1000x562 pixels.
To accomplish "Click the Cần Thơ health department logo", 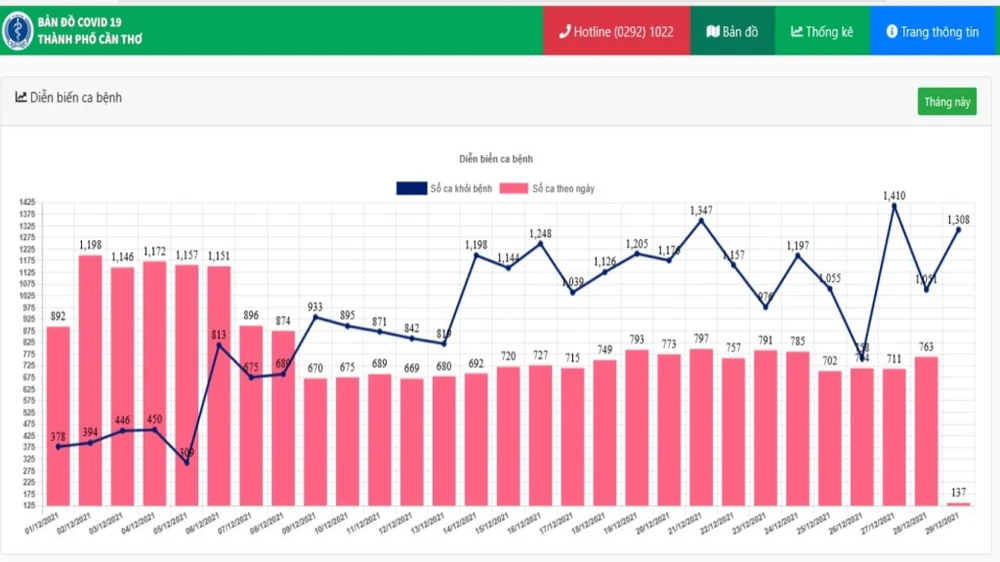I will 17,30.
